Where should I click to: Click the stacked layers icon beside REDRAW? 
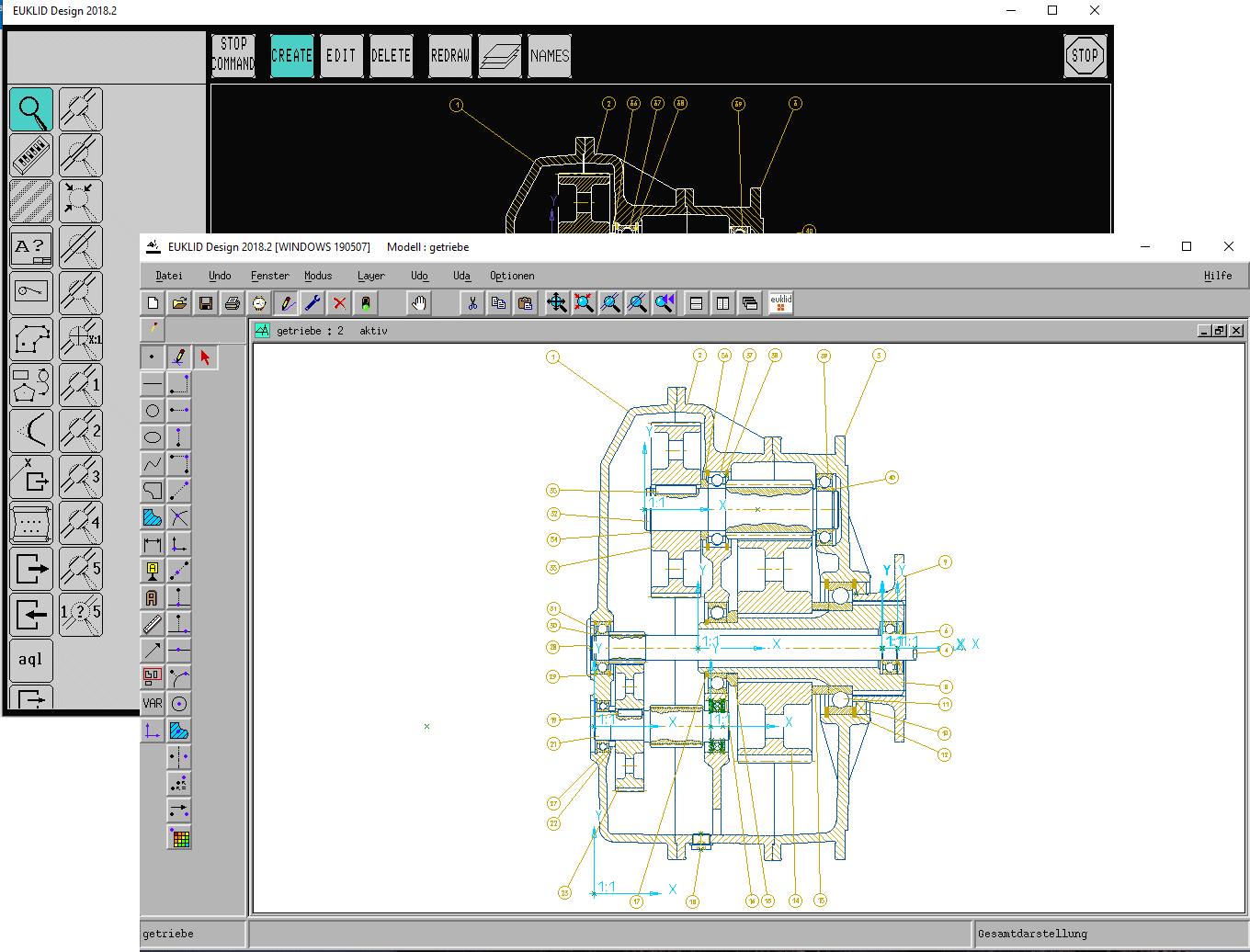click(x=500, y=56)
